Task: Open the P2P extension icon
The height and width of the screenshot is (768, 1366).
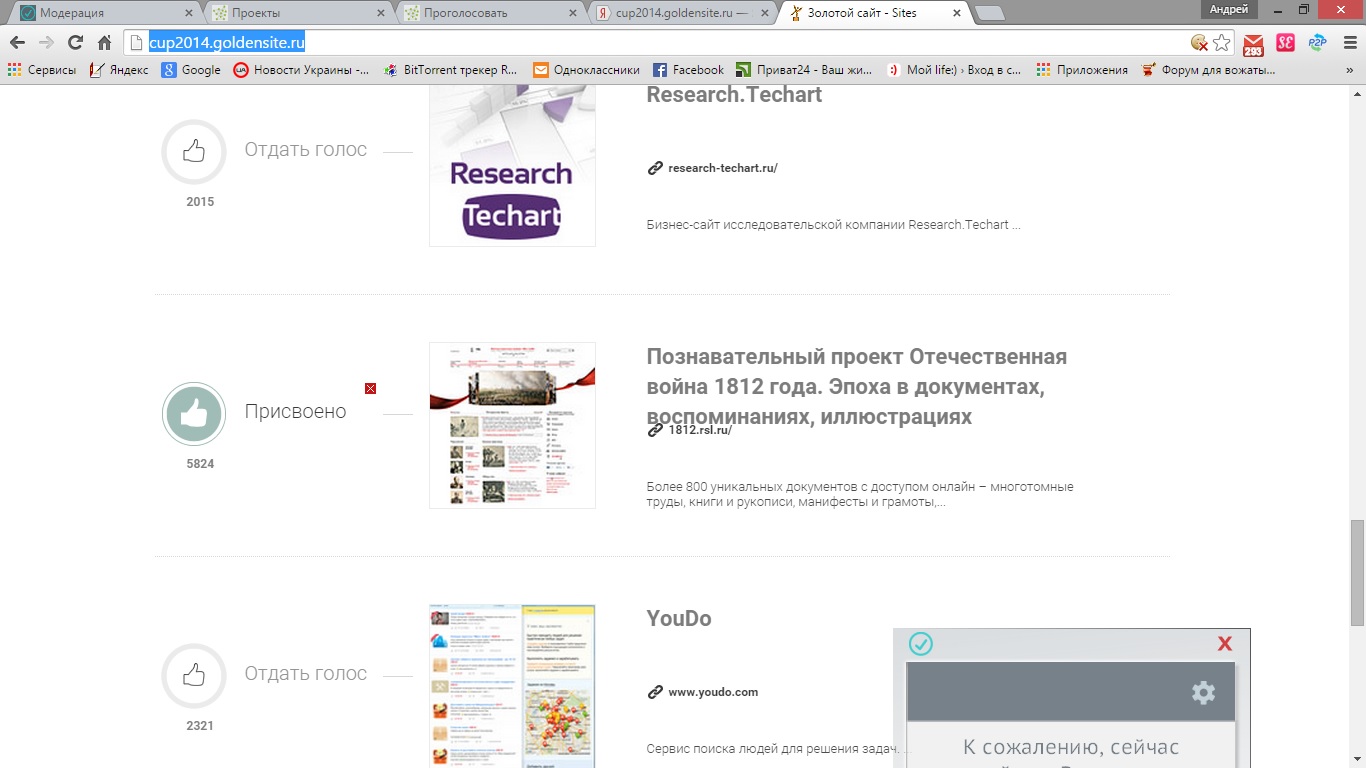Action: tap(1317, 43)
